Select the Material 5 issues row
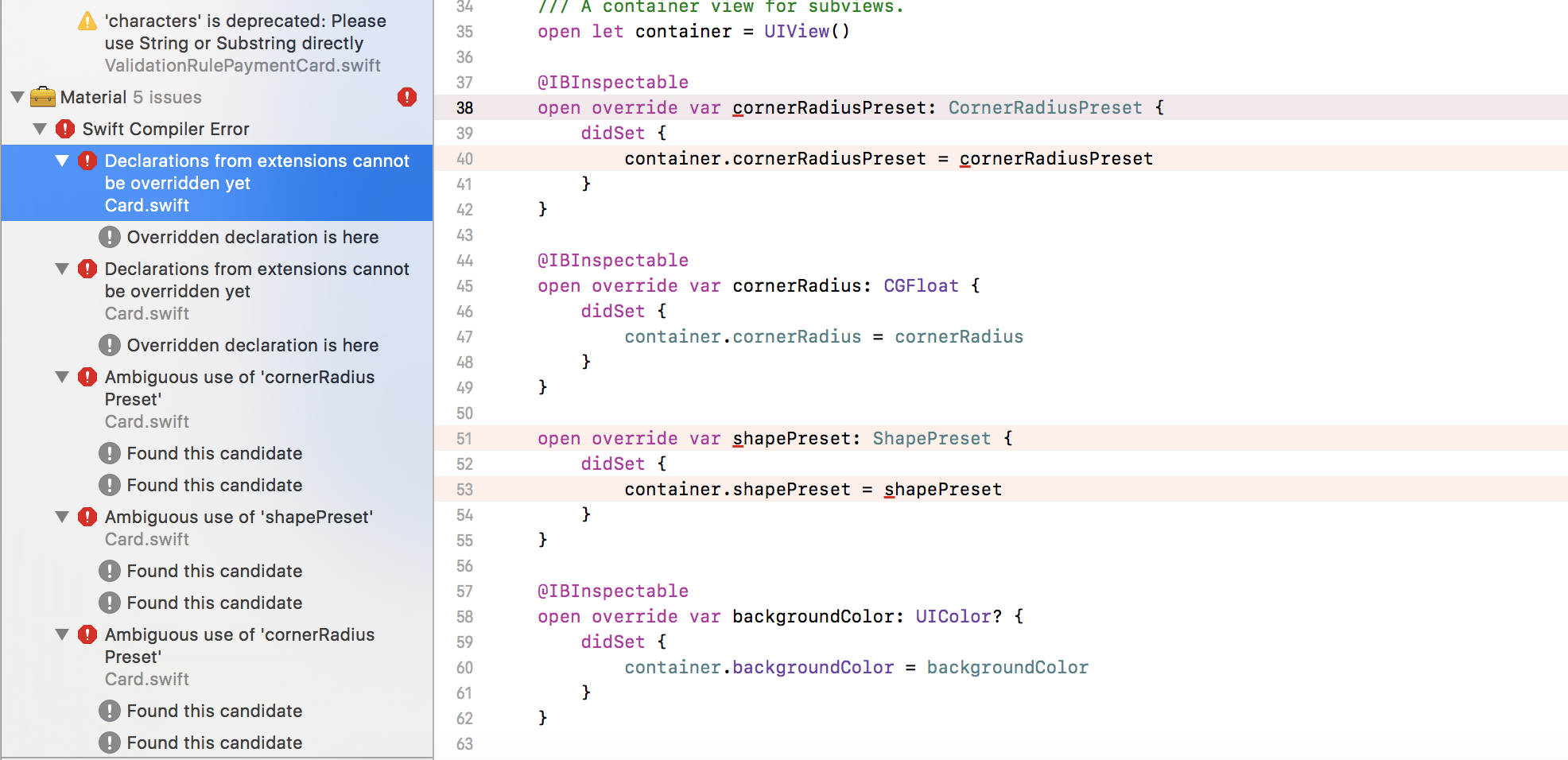The image size is (1568, 760). (217, 97)
